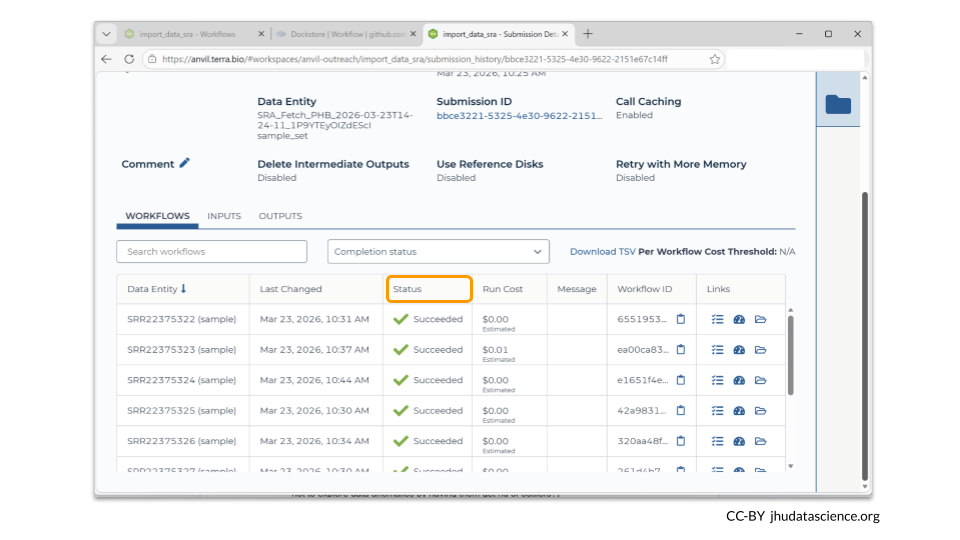Switch to the OUTPUTS tab
Viewport: 960px width, 540px height.
[280, 216]
